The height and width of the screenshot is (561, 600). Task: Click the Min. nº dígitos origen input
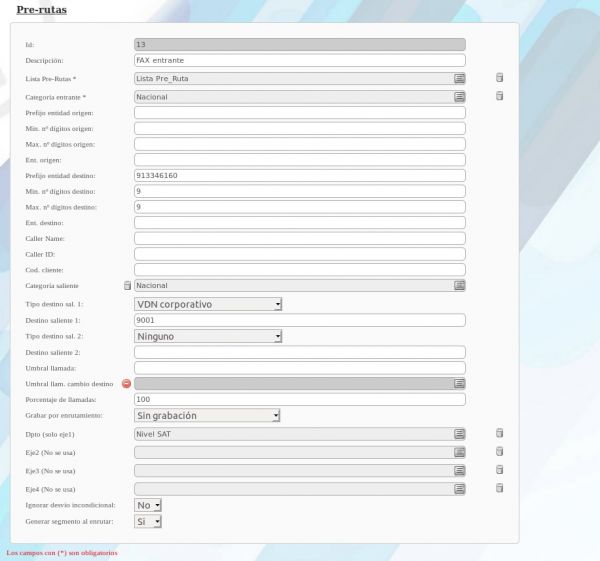pos(300,129)
